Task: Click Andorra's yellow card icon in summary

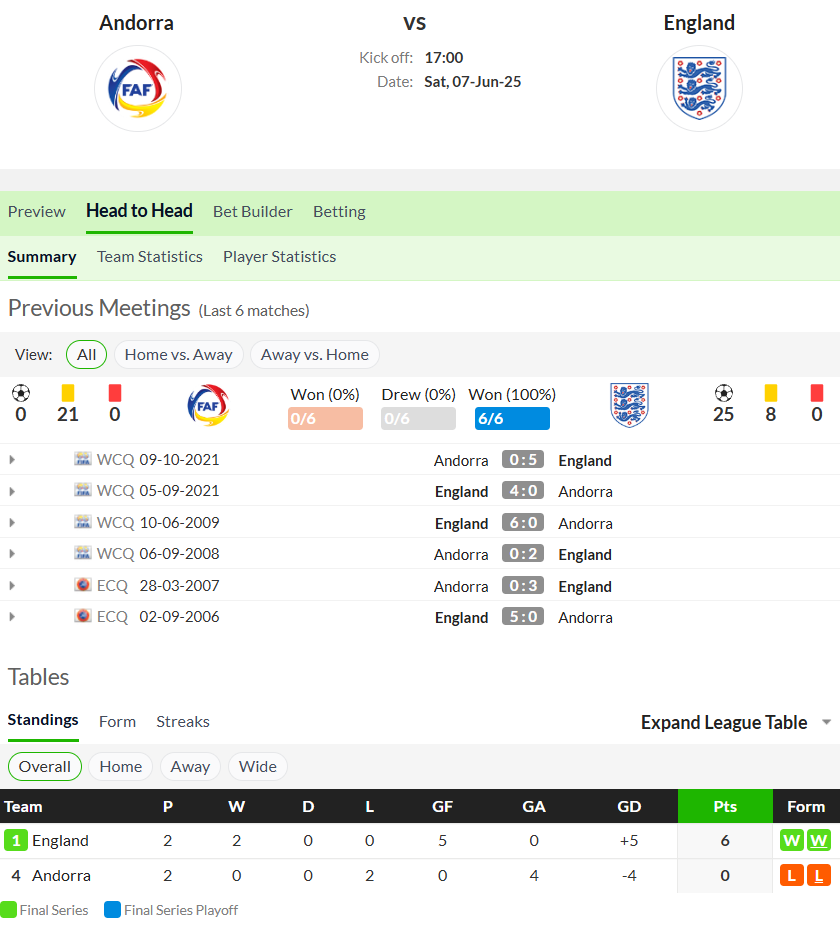Action: tap(68, 393)
